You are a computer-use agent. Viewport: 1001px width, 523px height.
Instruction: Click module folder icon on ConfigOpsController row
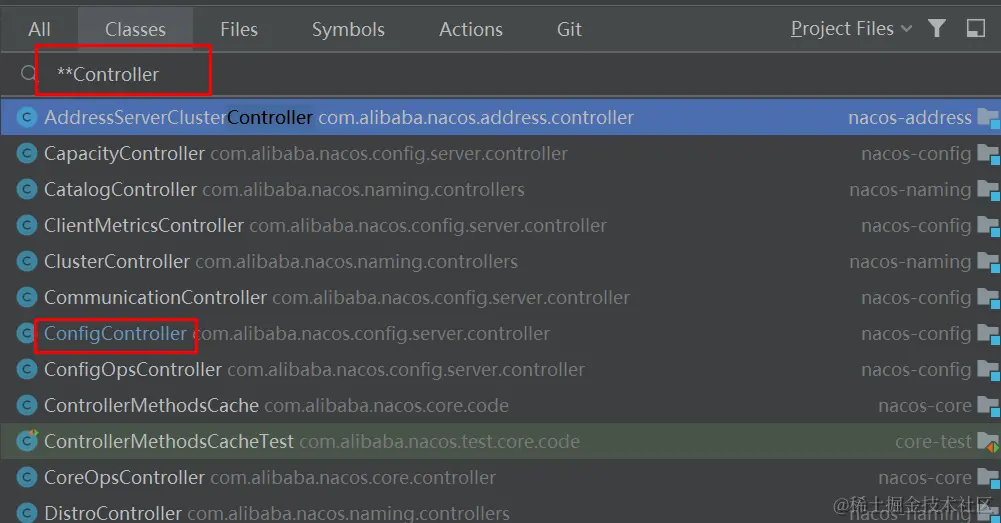pos(988,370)
